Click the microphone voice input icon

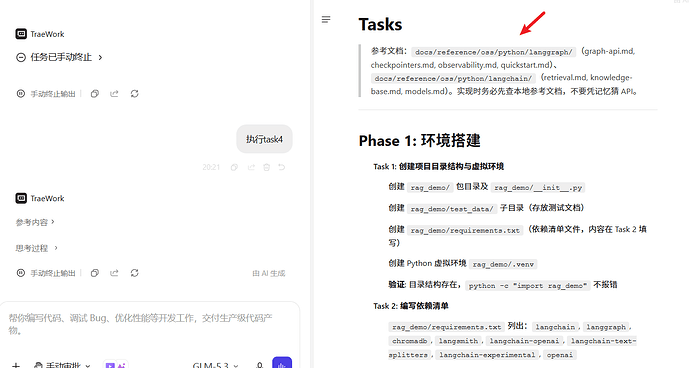(x=260, y=365)
